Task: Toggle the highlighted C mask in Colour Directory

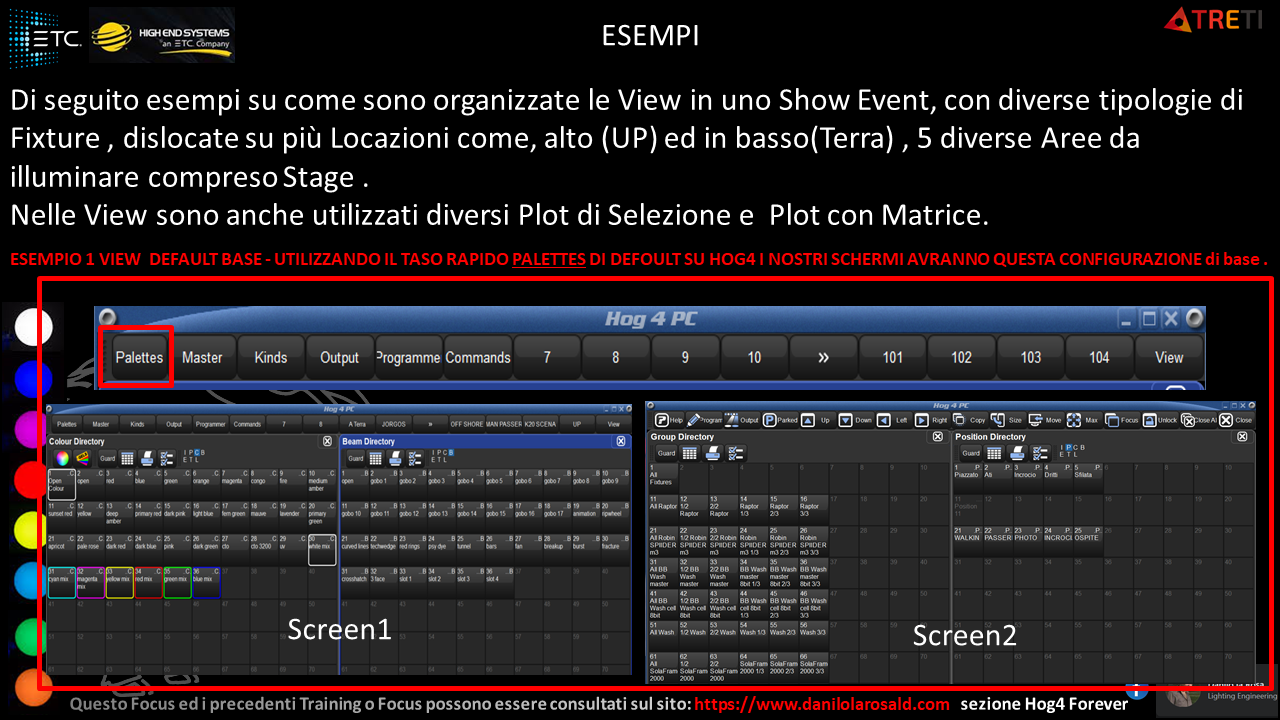Action: 196,452
